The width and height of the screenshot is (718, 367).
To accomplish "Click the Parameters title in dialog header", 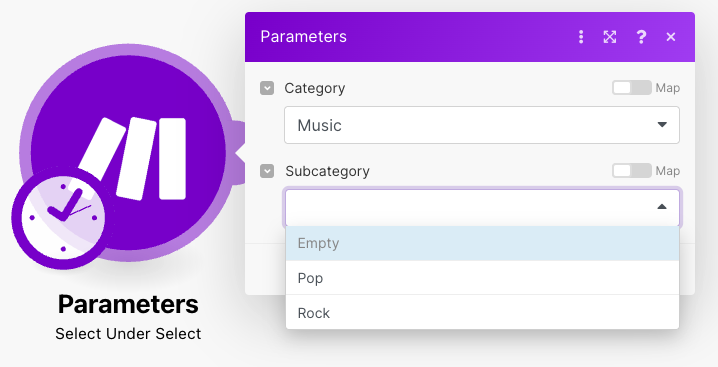I will [x=304, y=37].
